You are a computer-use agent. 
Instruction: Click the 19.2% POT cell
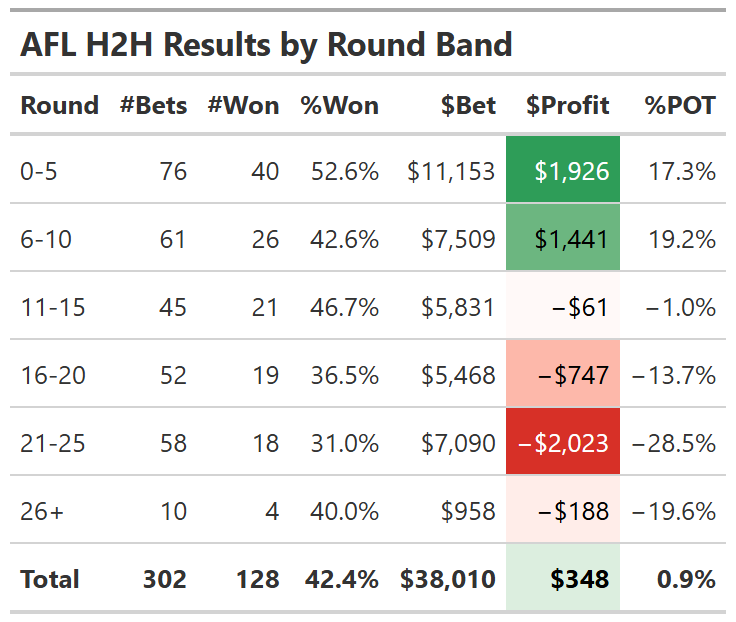point(682,239)
